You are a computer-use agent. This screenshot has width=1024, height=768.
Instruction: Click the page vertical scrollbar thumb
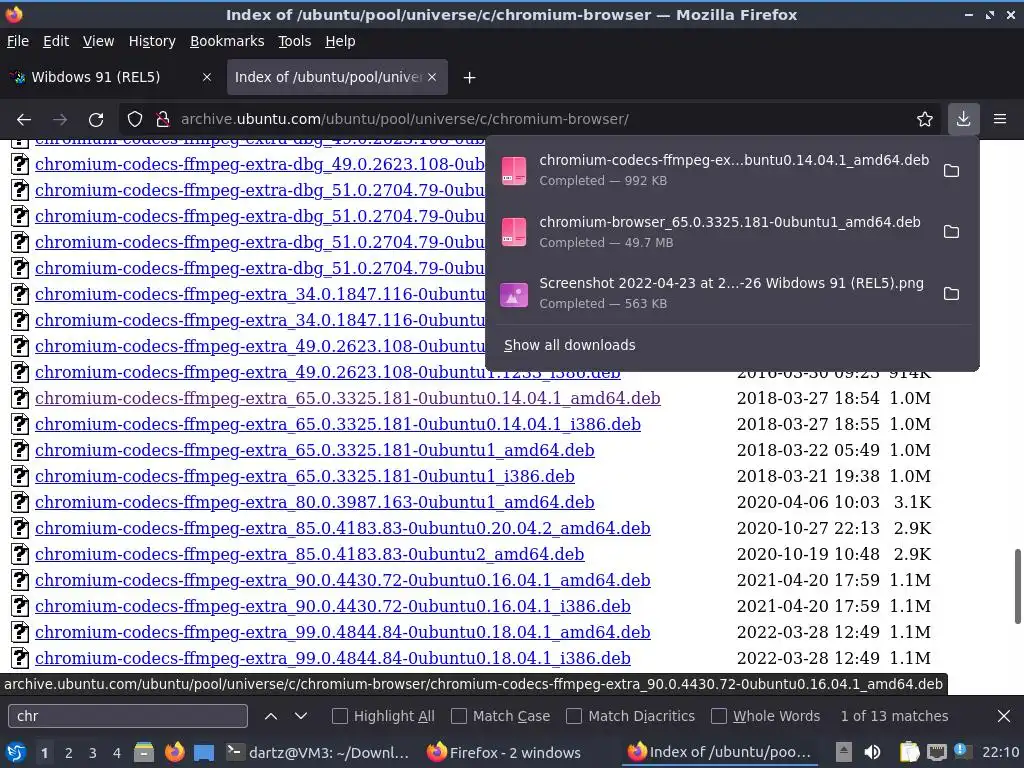coord(1017,586)
